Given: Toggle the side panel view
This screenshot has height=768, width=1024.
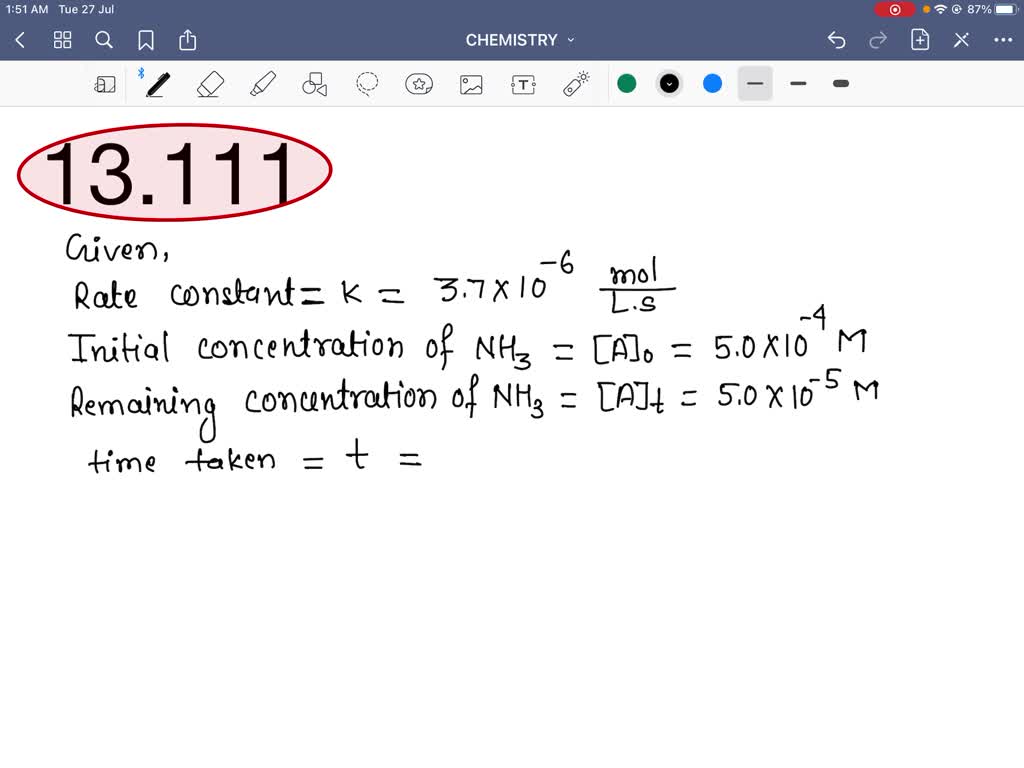Looking at the screenshot, I should pos(105,84).
